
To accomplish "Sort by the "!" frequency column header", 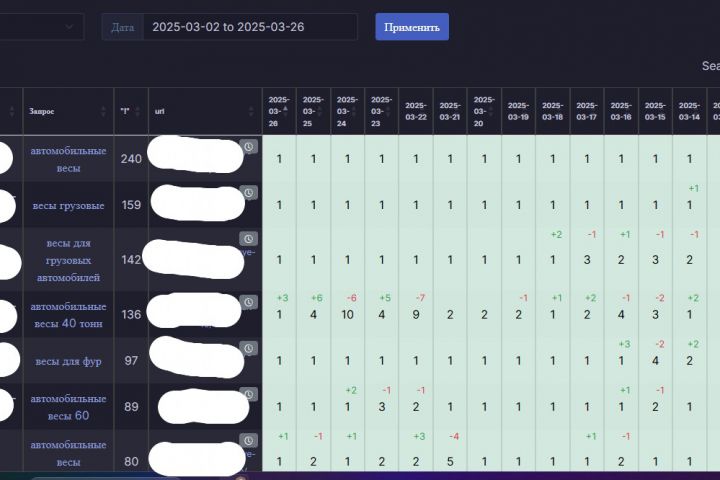I will click(x=125, y=111).
